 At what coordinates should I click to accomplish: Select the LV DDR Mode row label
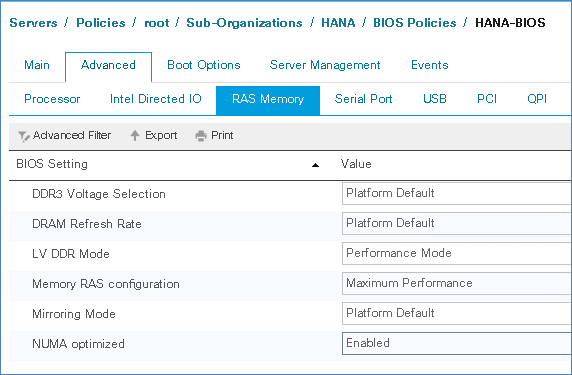[71, 254]
